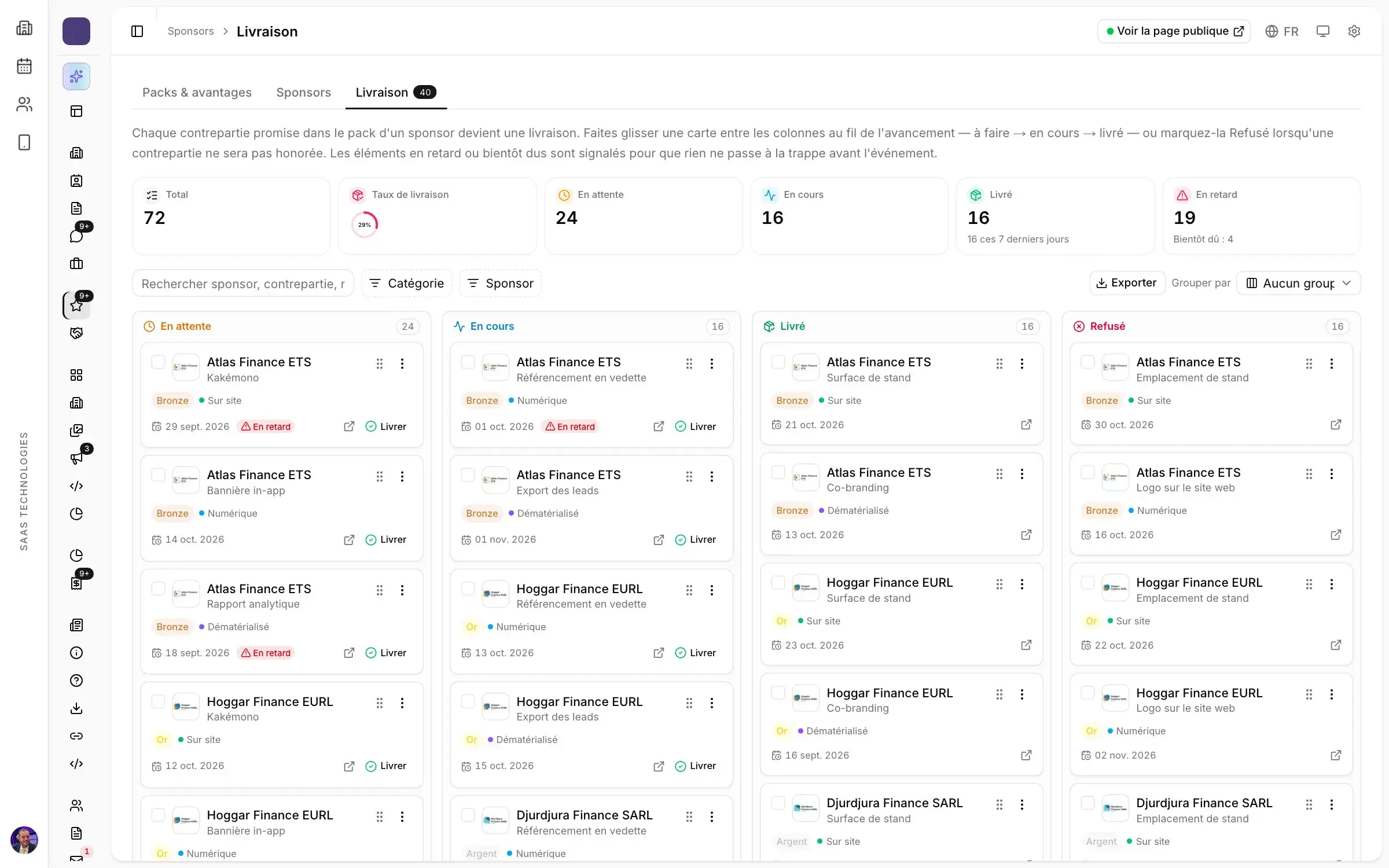Check the Atlas Finance ETS Référencement en vedette checkbox
The image size is (1389, 868).
[x=468, y=362]
